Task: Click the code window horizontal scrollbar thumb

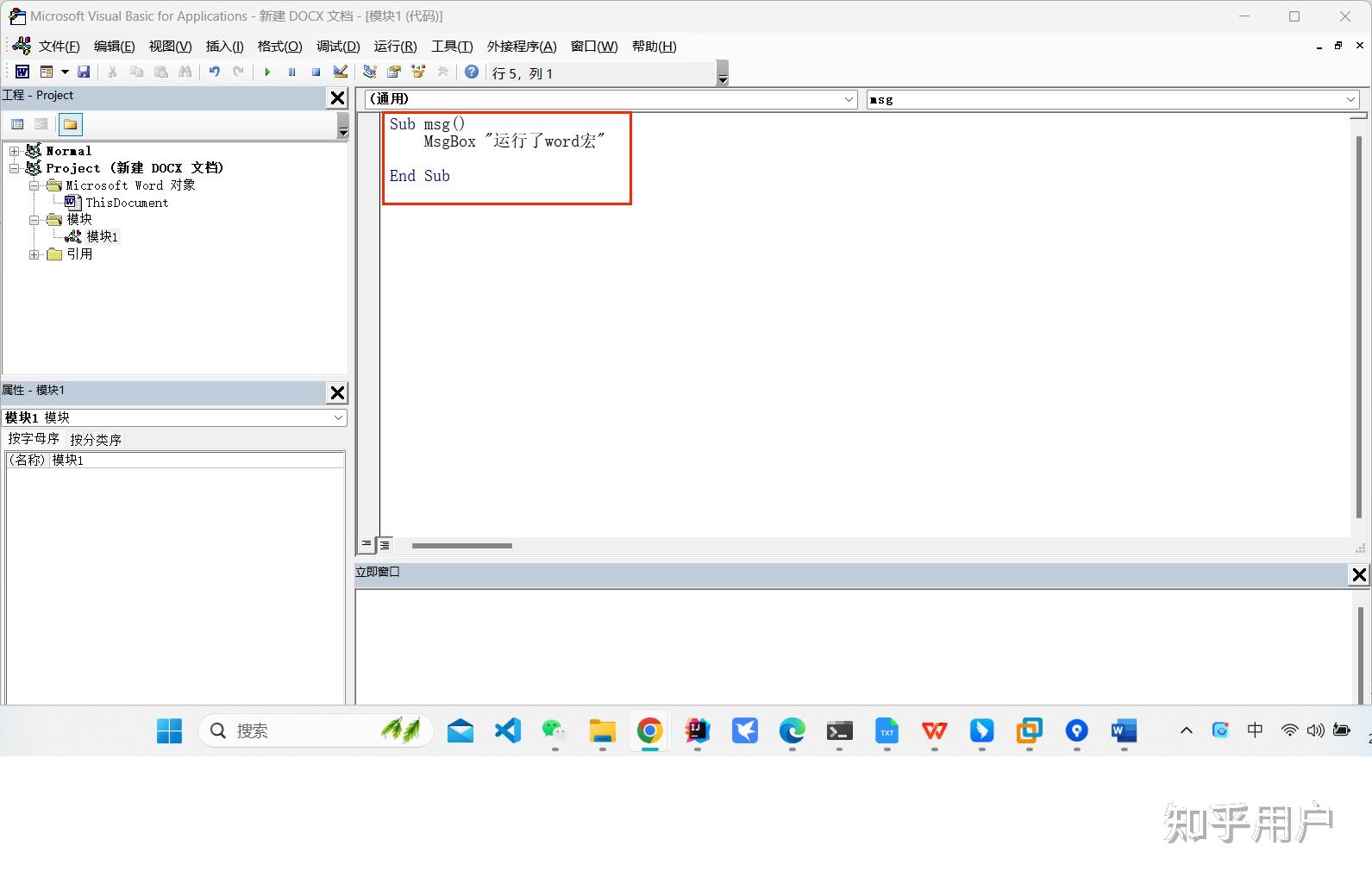Action: coord(461,545)
